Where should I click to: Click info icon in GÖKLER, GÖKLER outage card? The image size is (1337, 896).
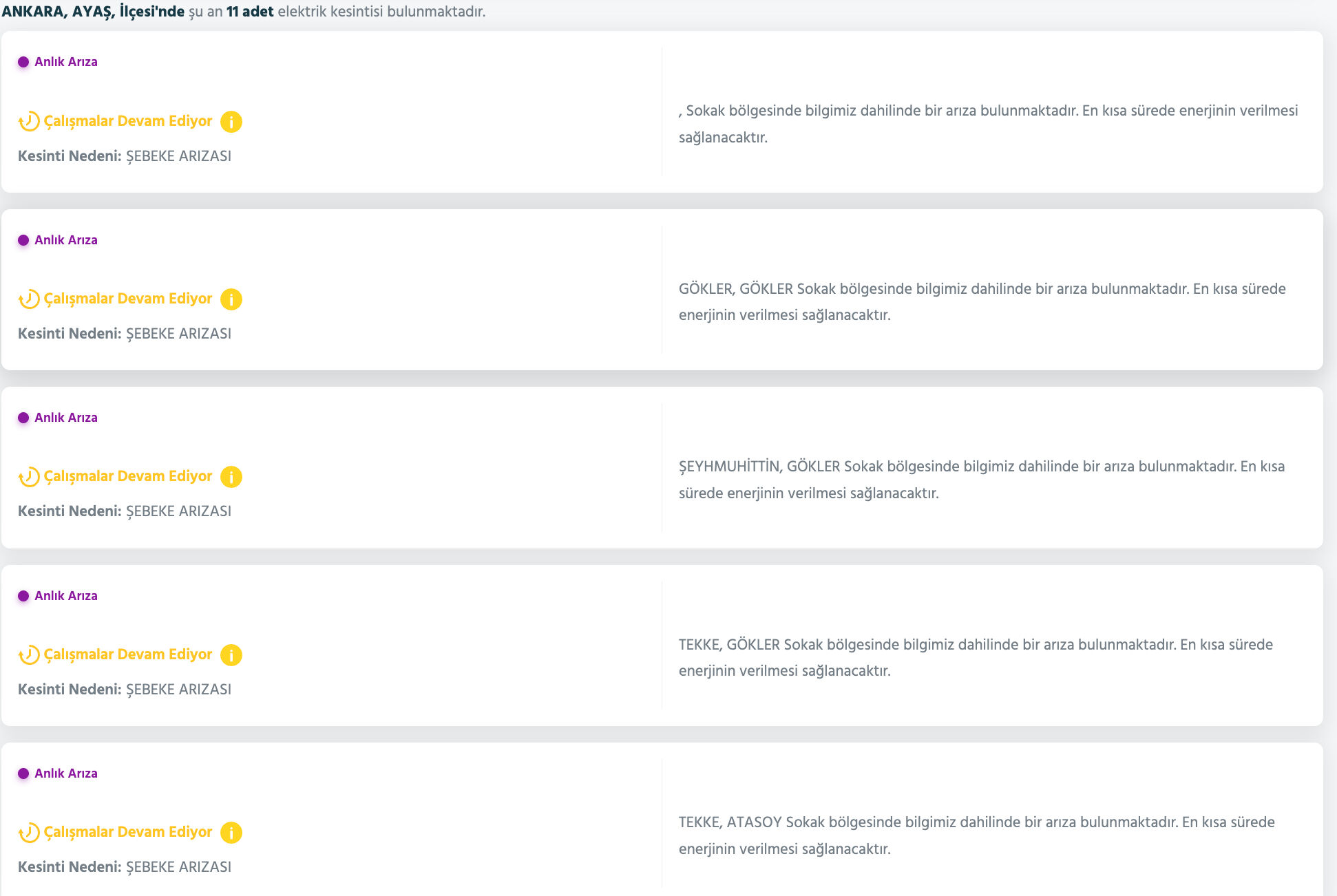(231, 299)
